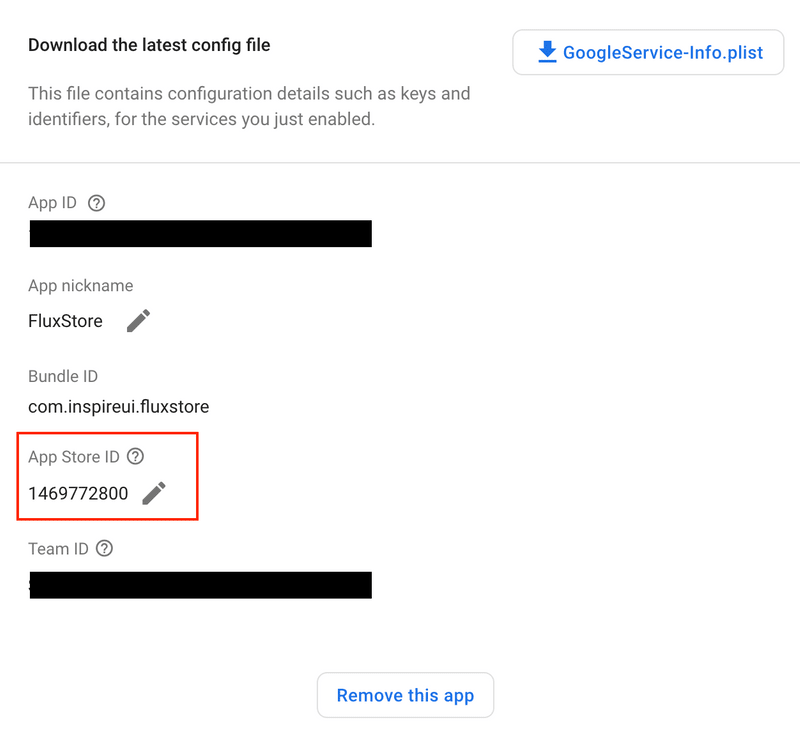
Task: Edit the App Store ID pencil
Action: coord(154,493)
